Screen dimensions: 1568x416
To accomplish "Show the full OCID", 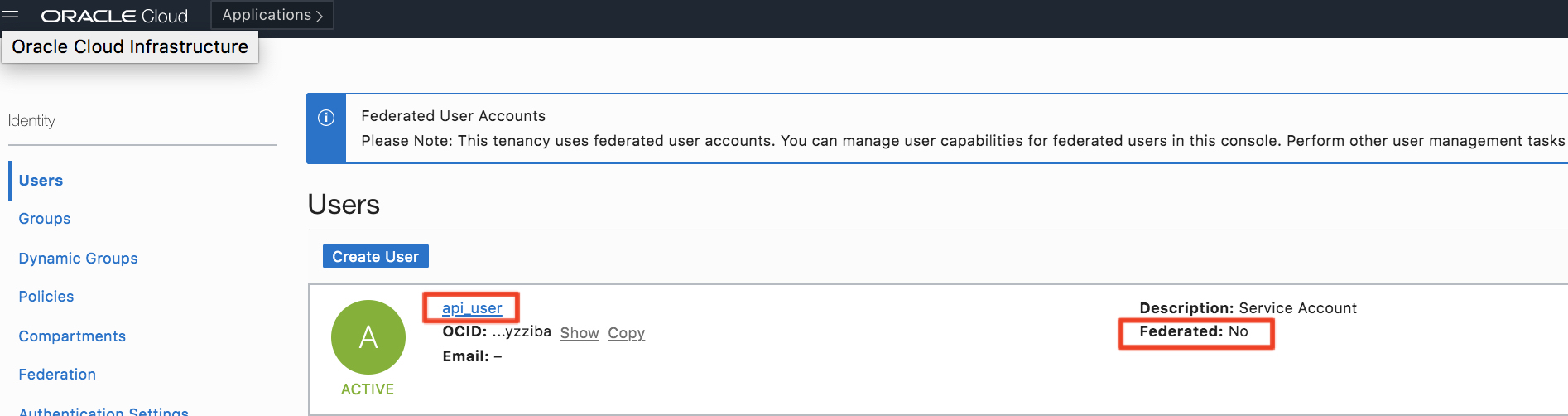I will pyautogui.click(x=580, y=333).
